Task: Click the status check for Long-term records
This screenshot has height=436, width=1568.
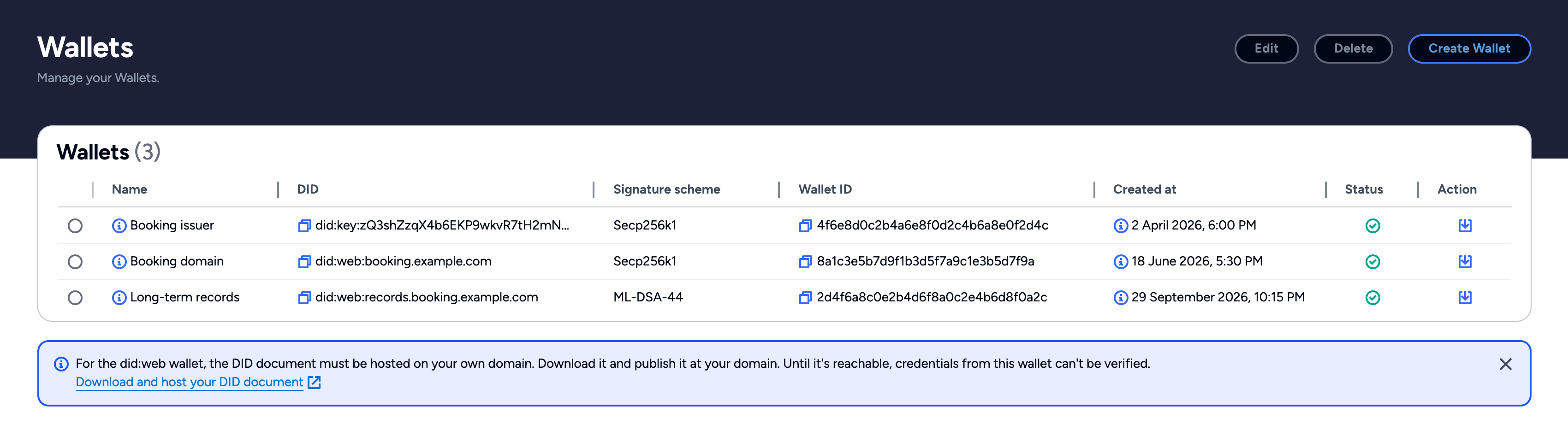Action: pyautogui.click(x=1372, y=297)
